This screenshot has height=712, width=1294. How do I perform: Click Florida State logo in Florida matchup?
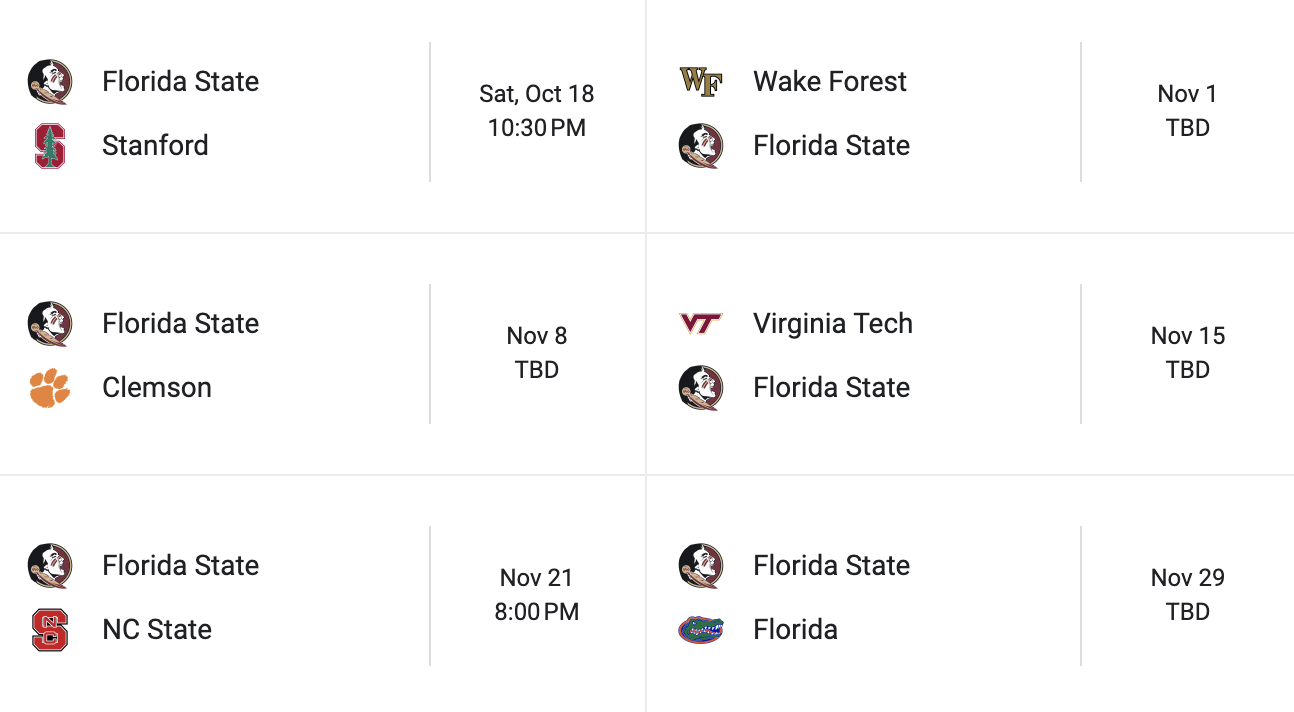tap(700, 566)
